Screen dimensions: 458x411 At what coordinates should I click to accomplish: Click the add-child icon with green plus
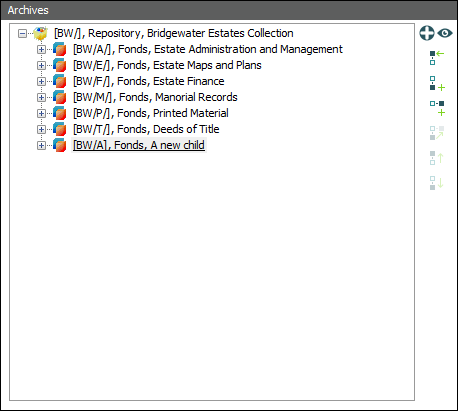pyautogui.click(x=437, y=108)
